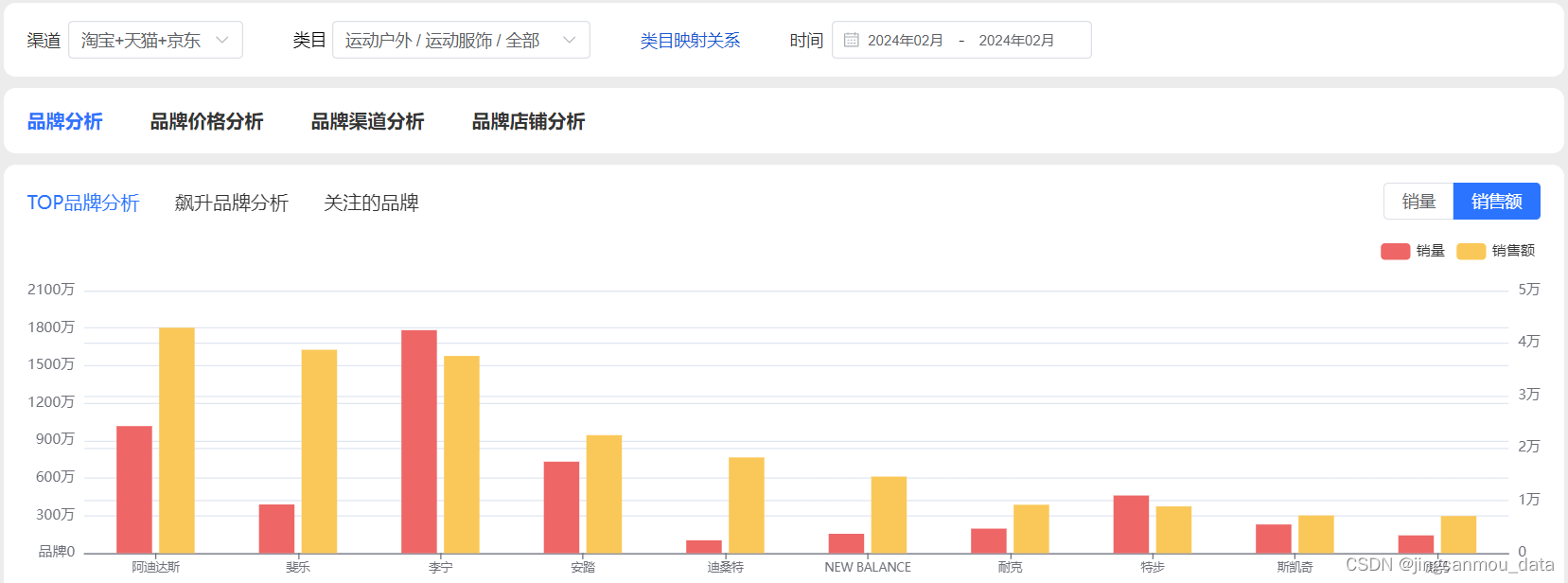
Task: Open the 品牌渠道分析 tab
Action: pos(367,121)
